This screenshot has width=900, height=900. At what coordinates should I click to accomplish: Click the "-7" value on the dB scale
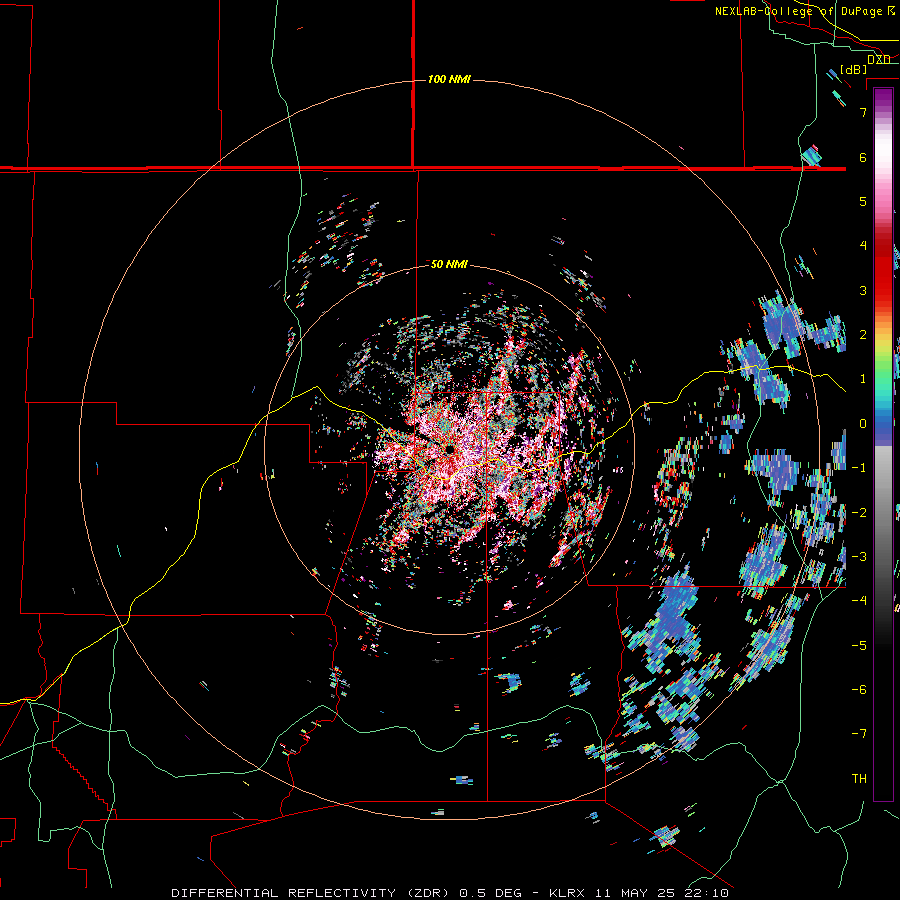(859, 734)
